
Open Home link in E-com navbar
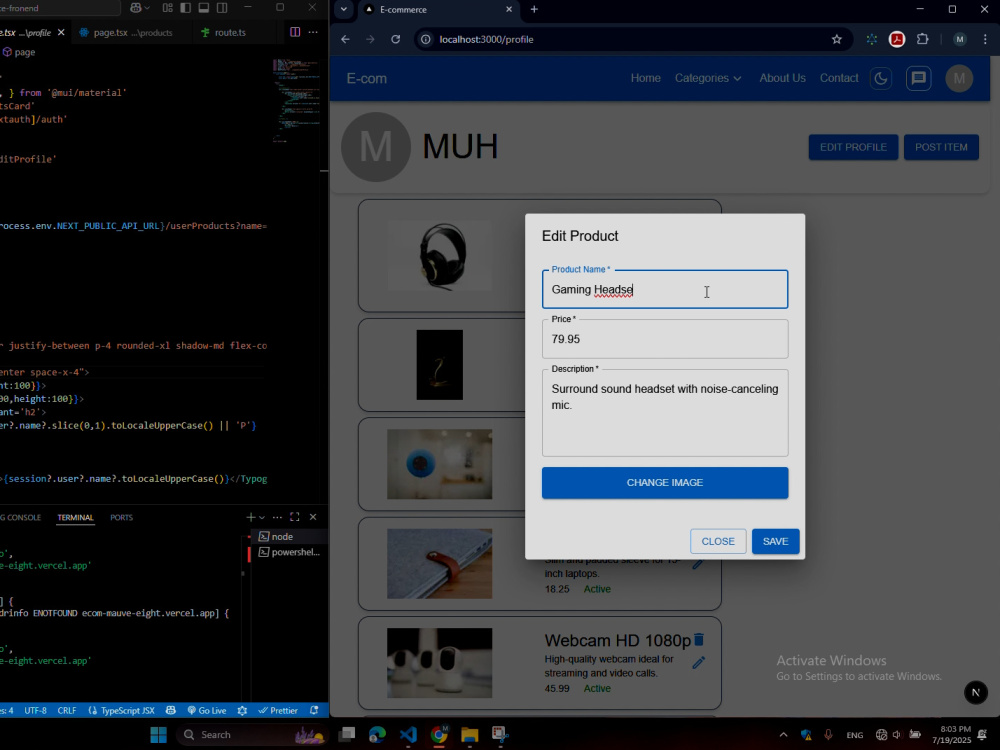tap(645, 78)
